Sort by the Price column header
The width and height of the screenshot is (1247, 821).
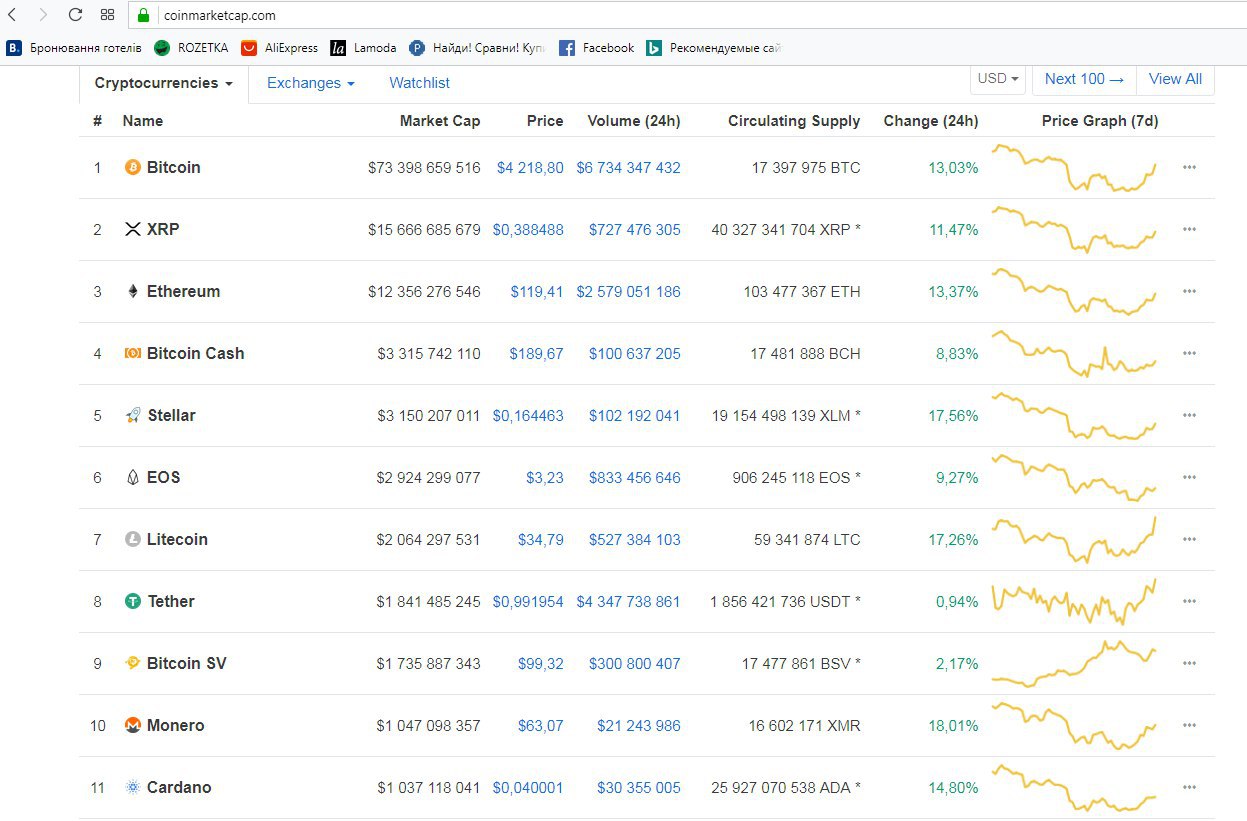(545, 121)
